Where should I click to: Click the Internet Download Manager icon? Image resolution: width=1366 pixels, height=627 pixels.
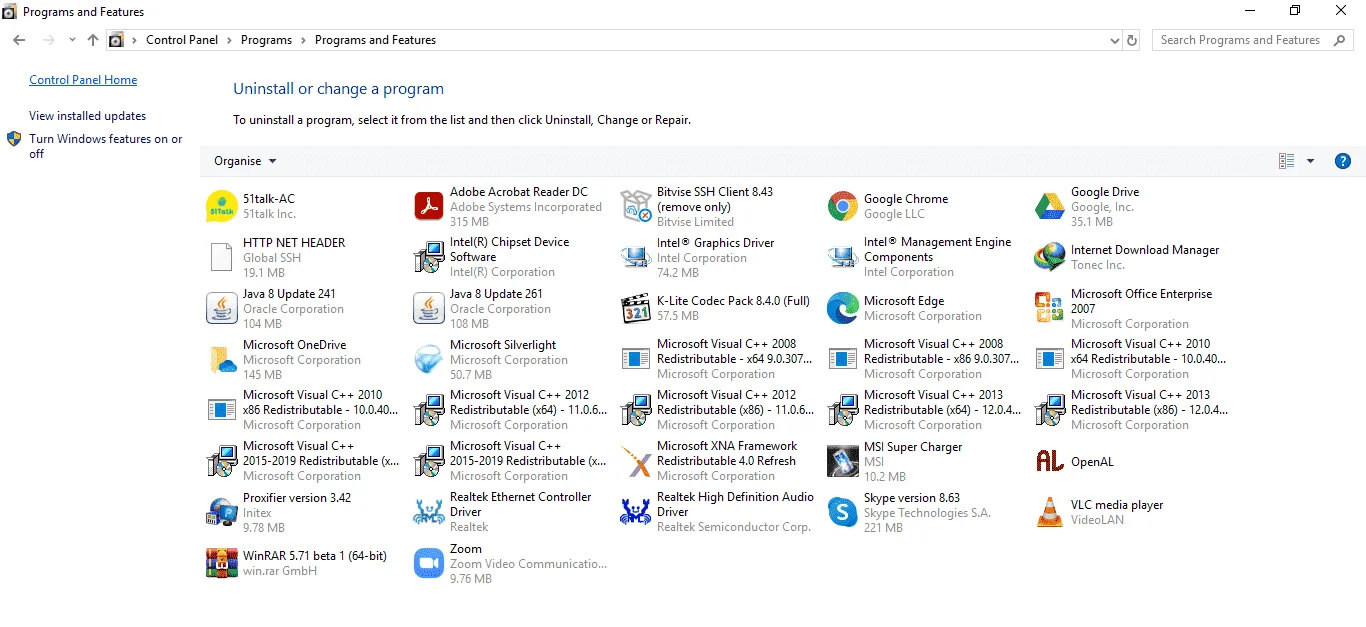1050,257
